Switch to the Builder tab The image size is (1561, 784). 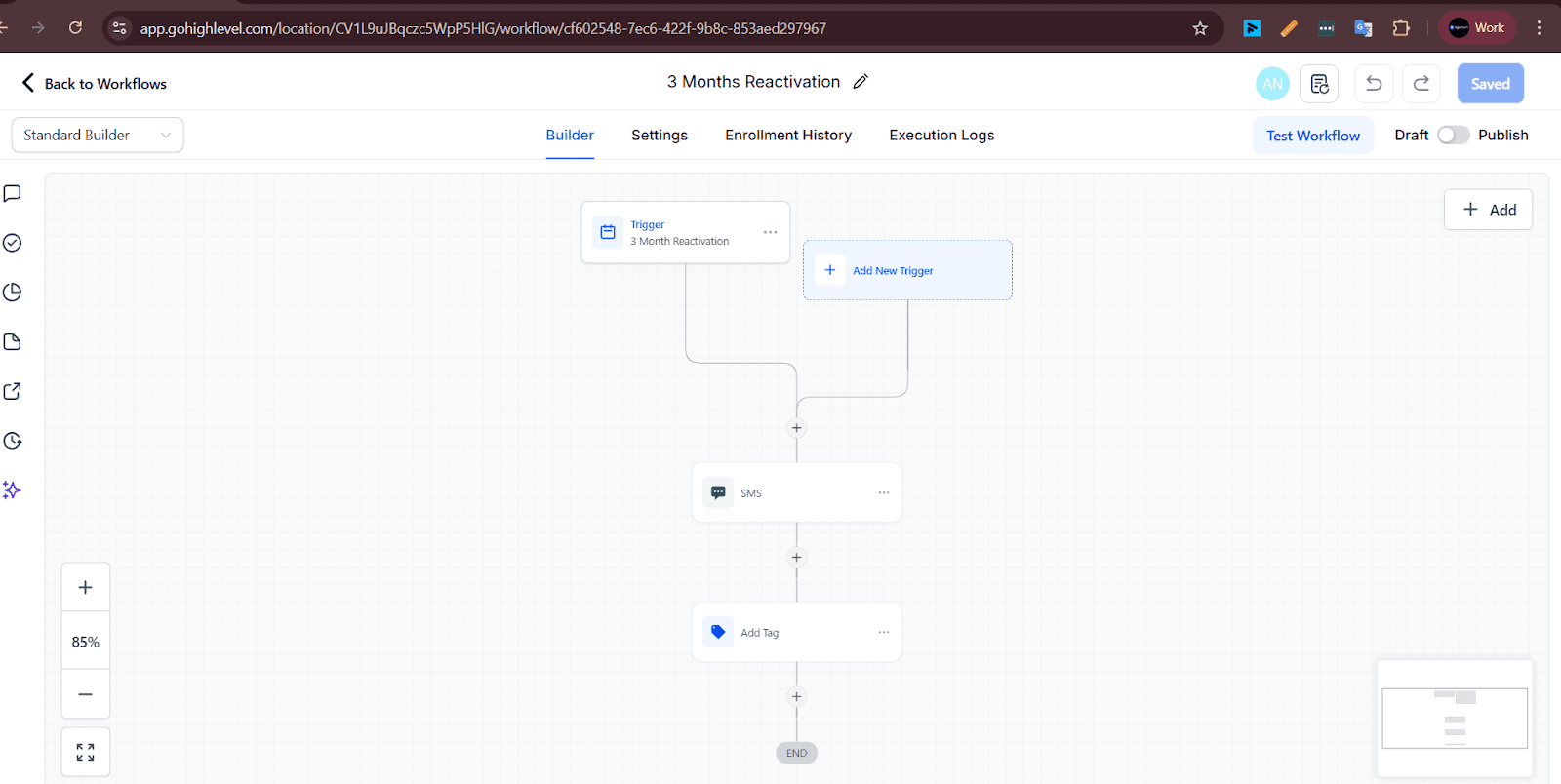[x=570, y=135]
